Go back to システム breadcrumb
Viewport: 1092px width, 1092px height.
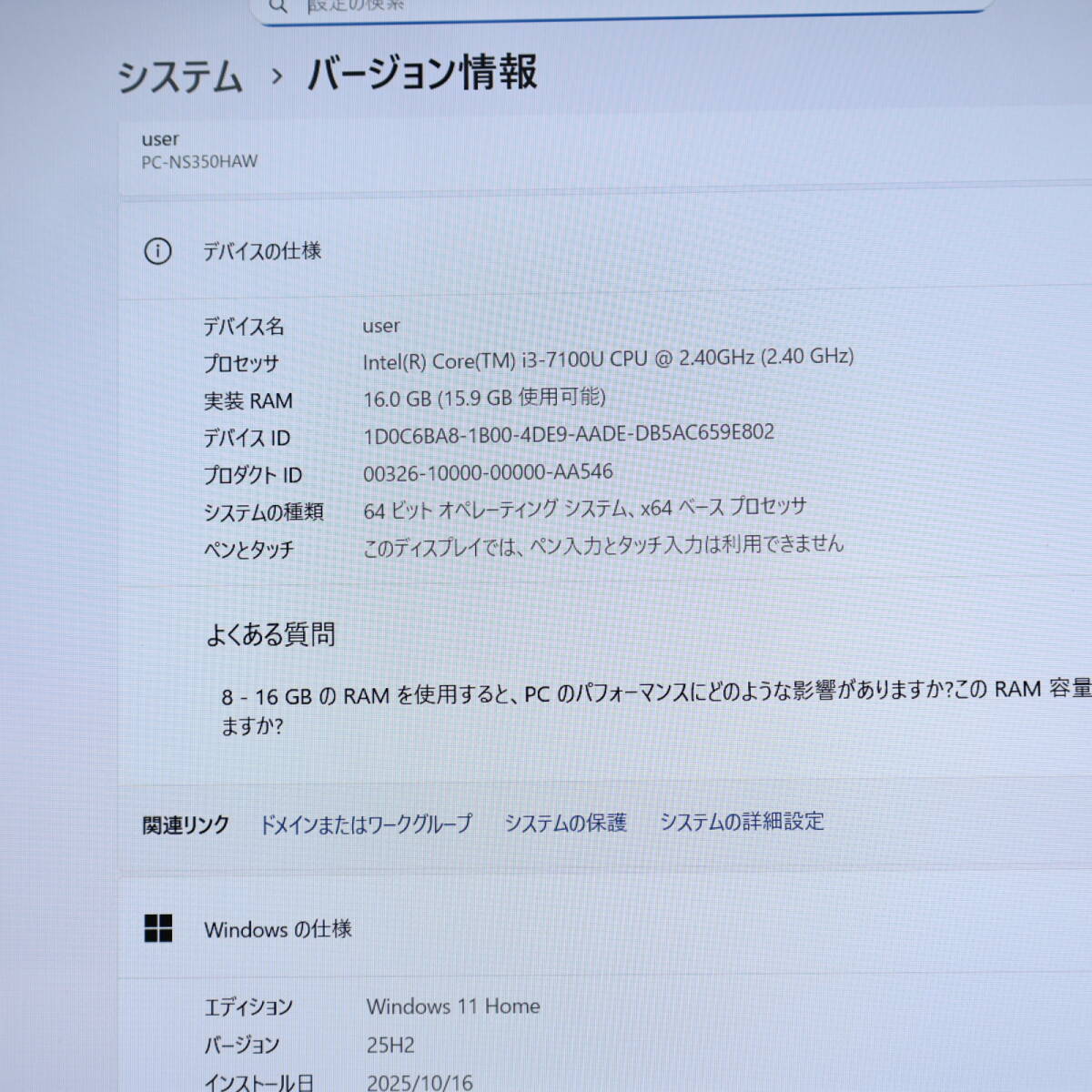point(180,76)
